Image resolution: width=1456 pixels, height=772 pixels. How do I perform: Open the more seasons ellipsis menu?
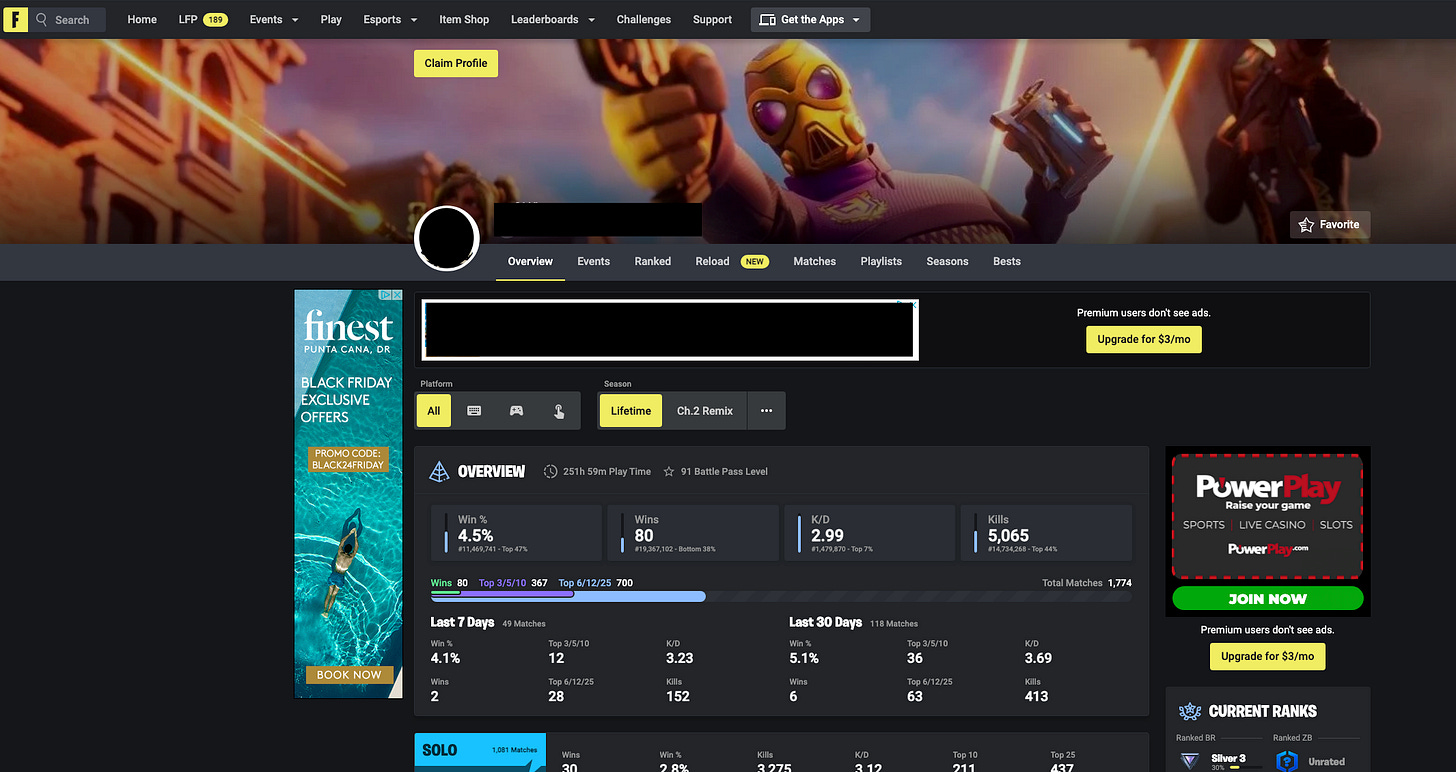[766, 411]
